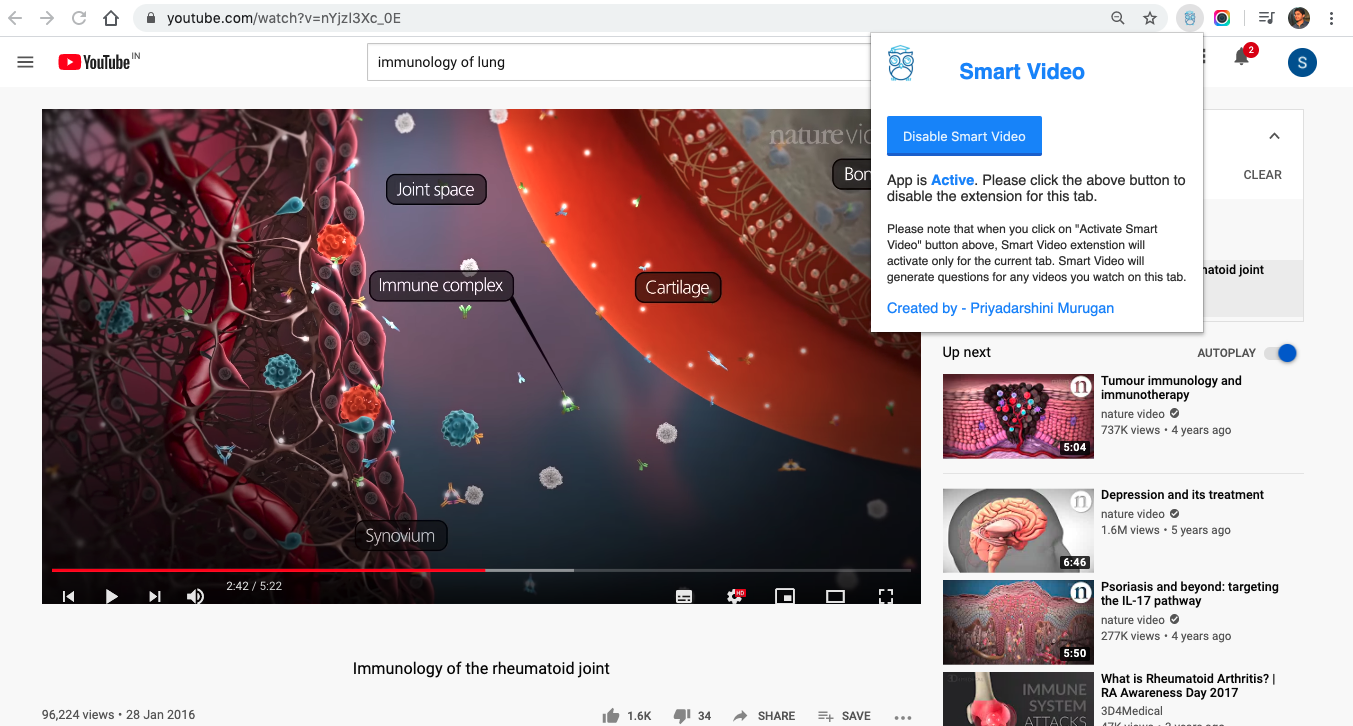Skip to next video

155,596
